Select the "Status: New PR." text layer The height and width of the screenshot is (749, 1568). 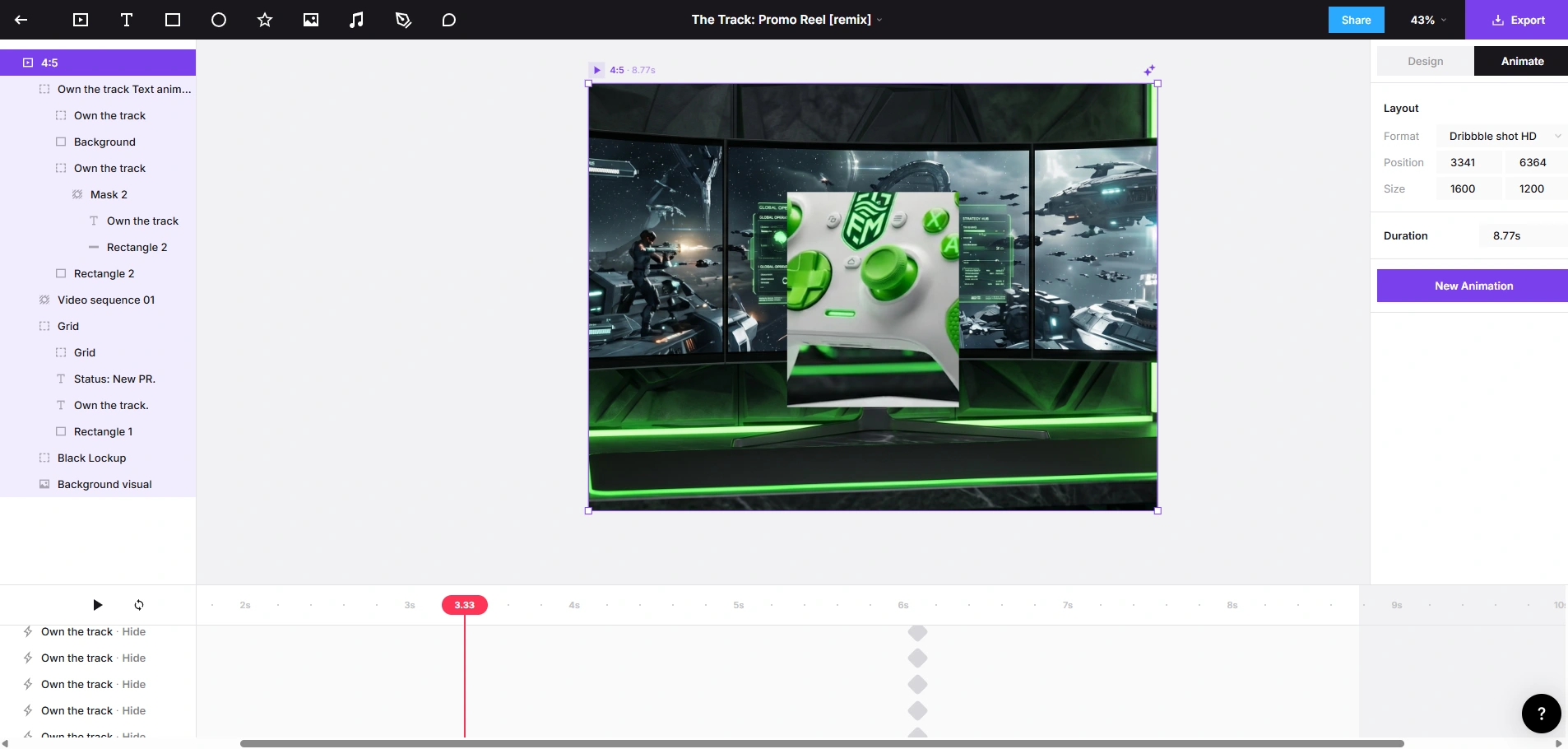98,379
